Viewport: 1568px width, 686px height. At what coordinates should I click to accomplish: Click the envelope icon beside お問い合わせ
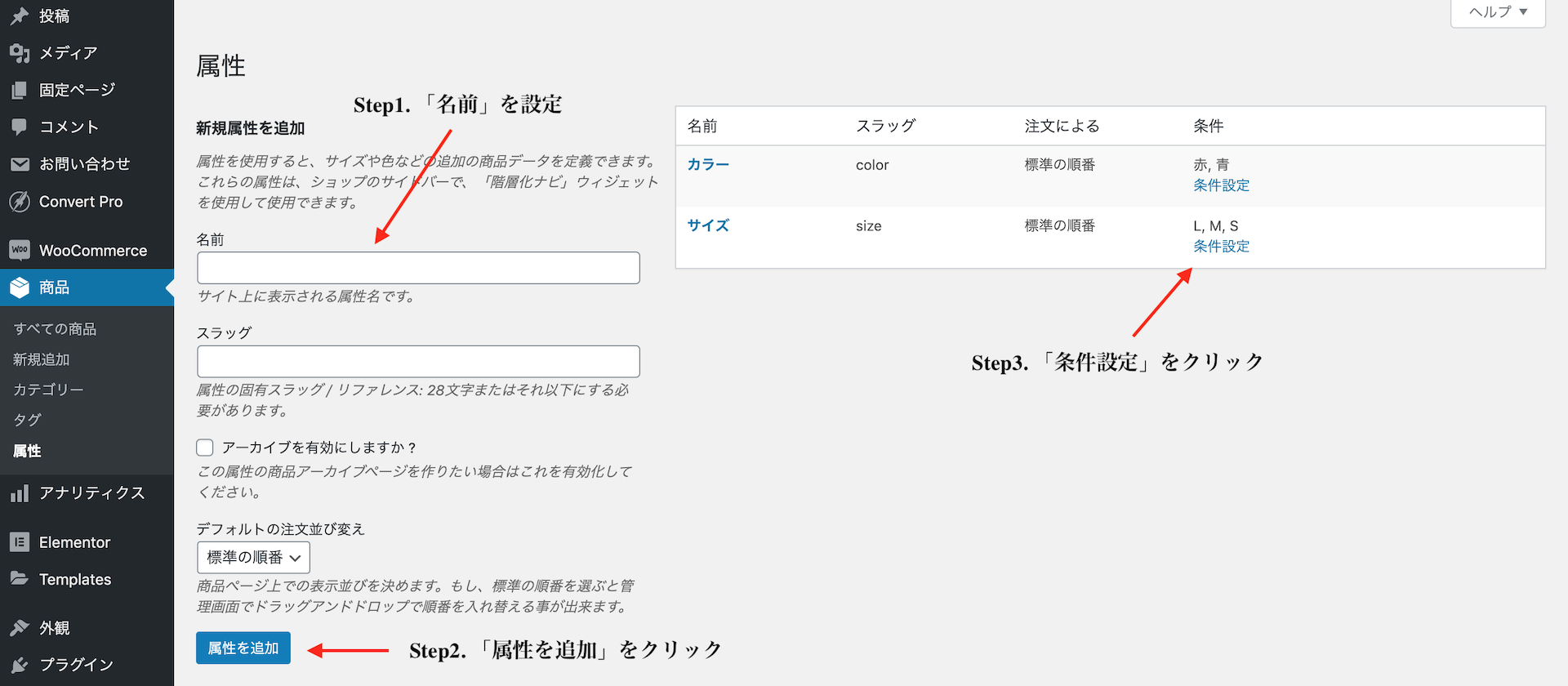coord(20,164)
